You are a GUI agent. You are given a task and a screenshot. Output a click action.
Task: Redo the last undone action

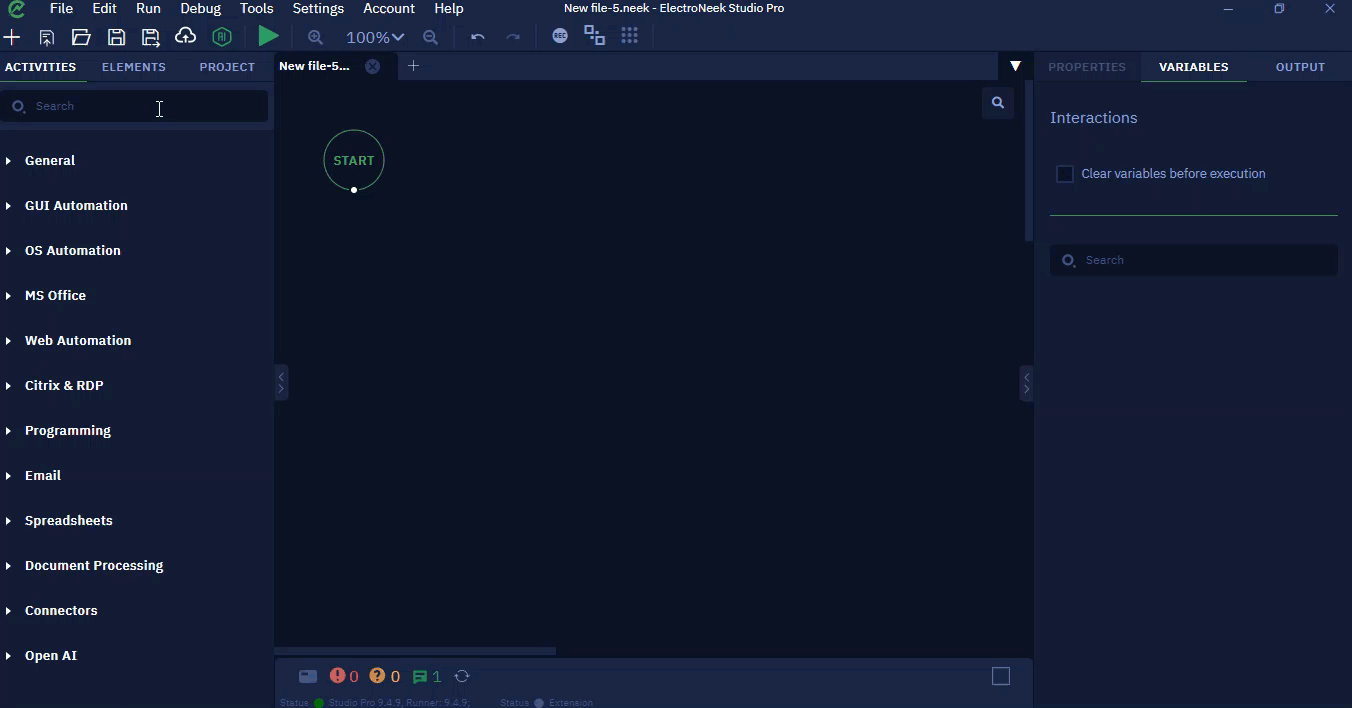click(513, 37)
